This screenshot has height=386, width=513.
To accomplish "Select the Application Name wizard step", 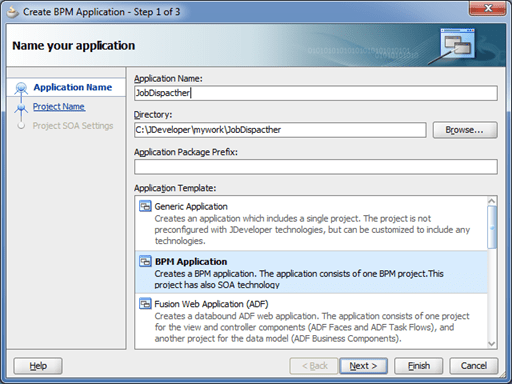I will click(x=73, y=87).
